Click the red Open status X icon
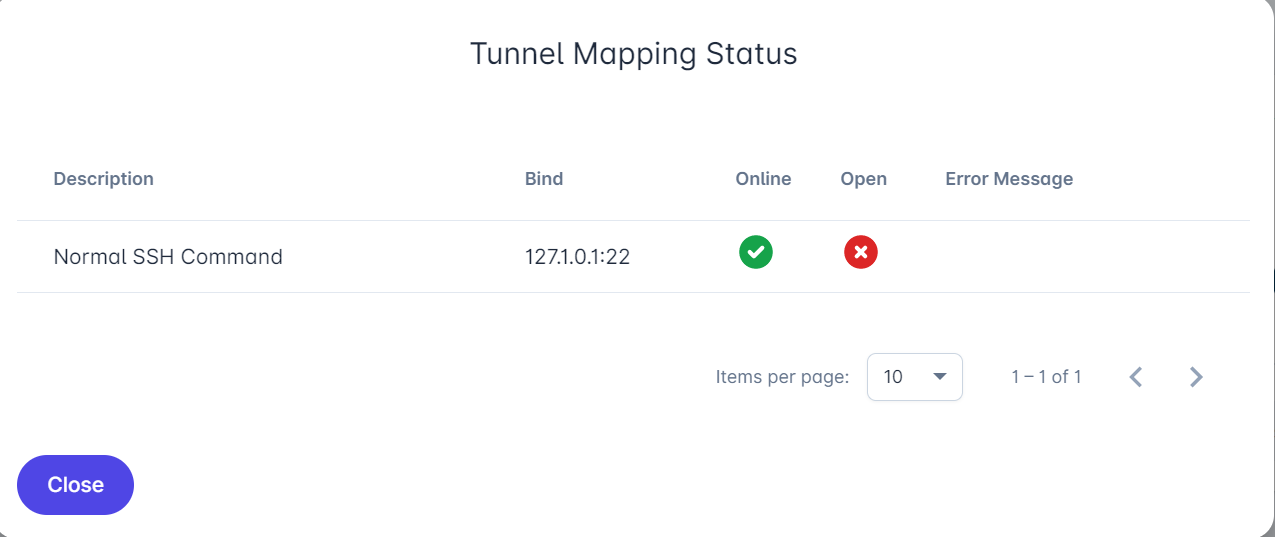This screenshot has height=537, width=1275. [860, 252]
